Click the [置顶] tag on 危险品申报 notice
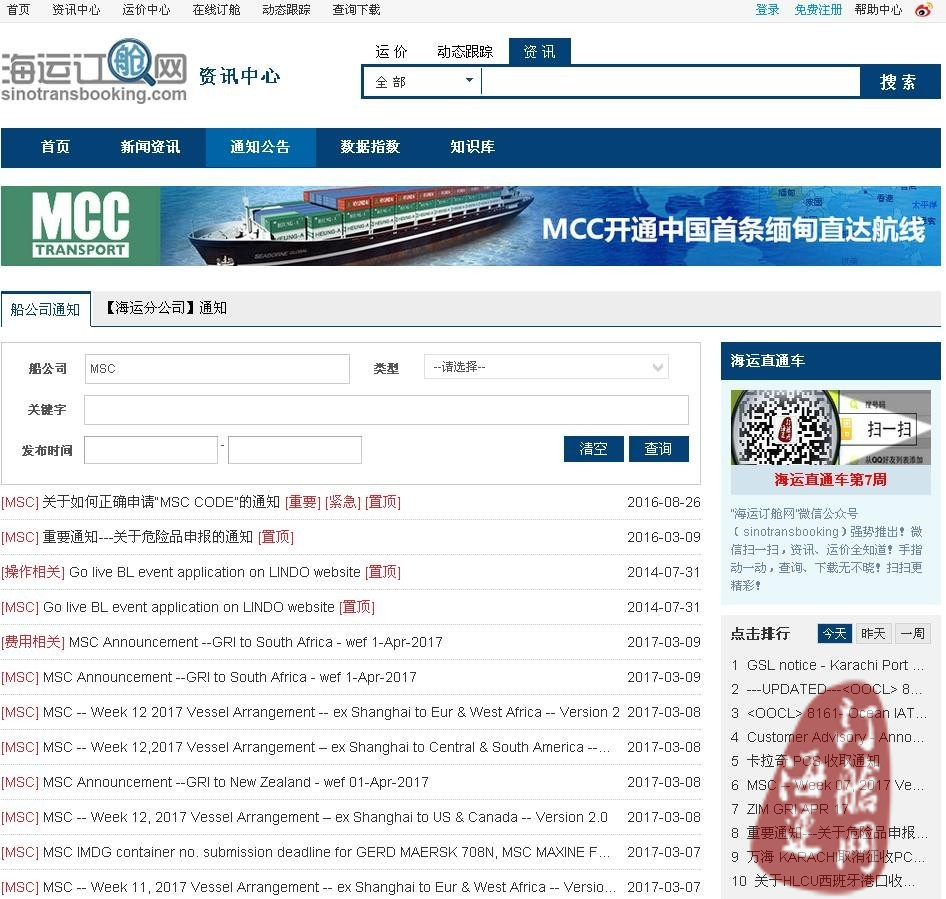The width and height of the screenshot is (946, 899). [x=276, y=537]
